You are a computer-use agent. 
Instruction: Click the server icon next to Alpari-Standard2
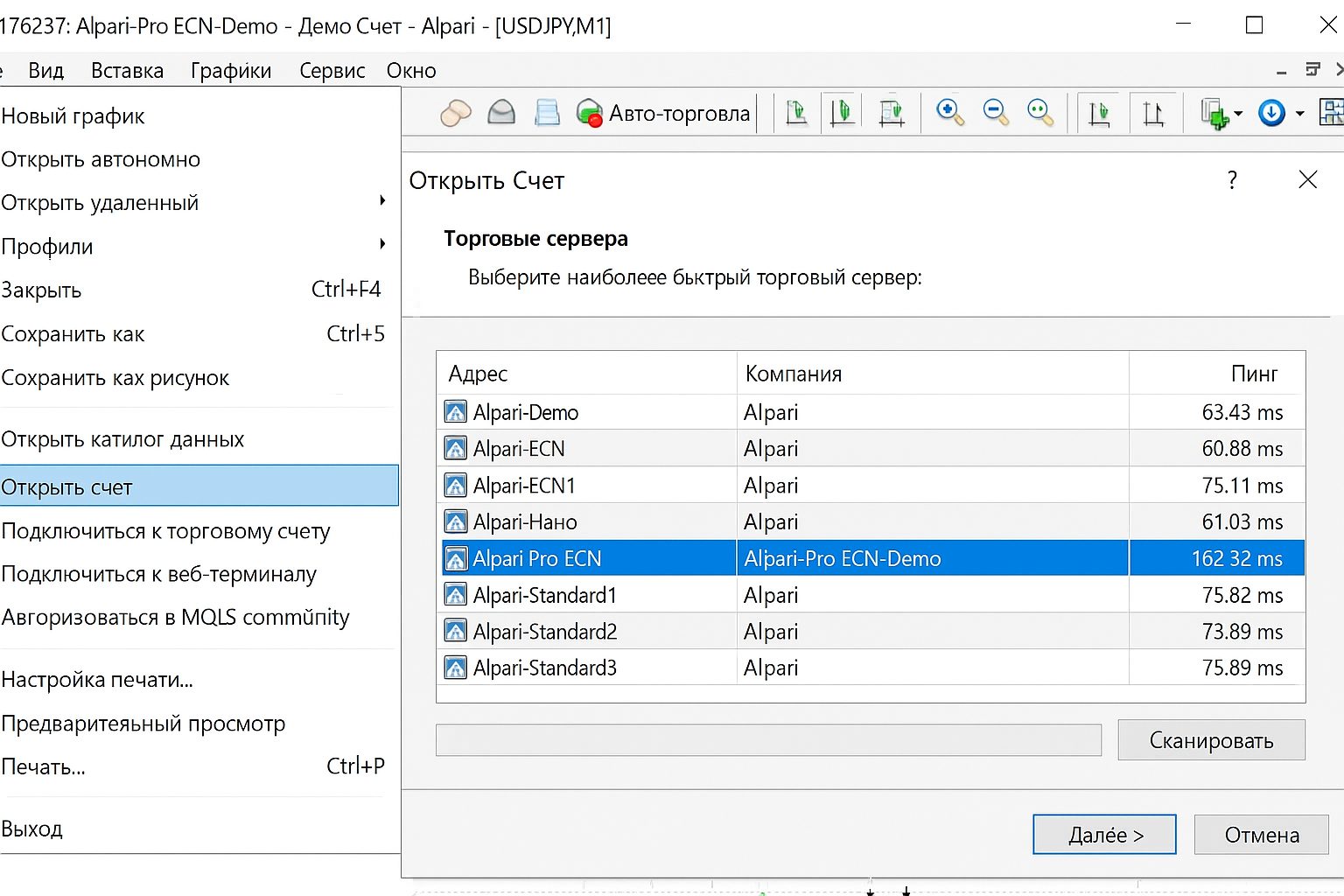pyautogui.click(x=456, y=631)
